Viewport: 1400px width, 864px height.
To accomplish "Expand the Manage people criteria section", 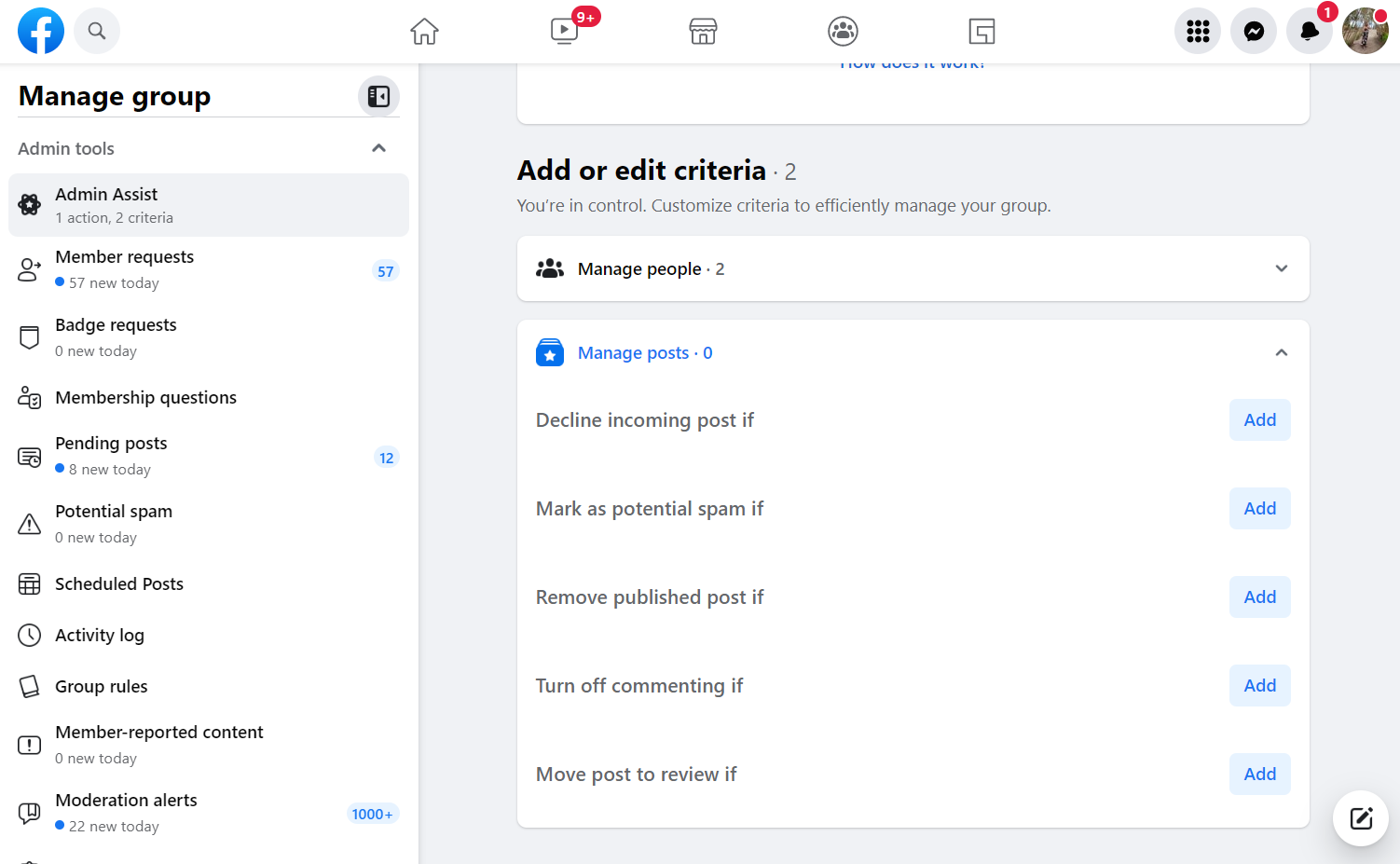I will (1281, 268).
